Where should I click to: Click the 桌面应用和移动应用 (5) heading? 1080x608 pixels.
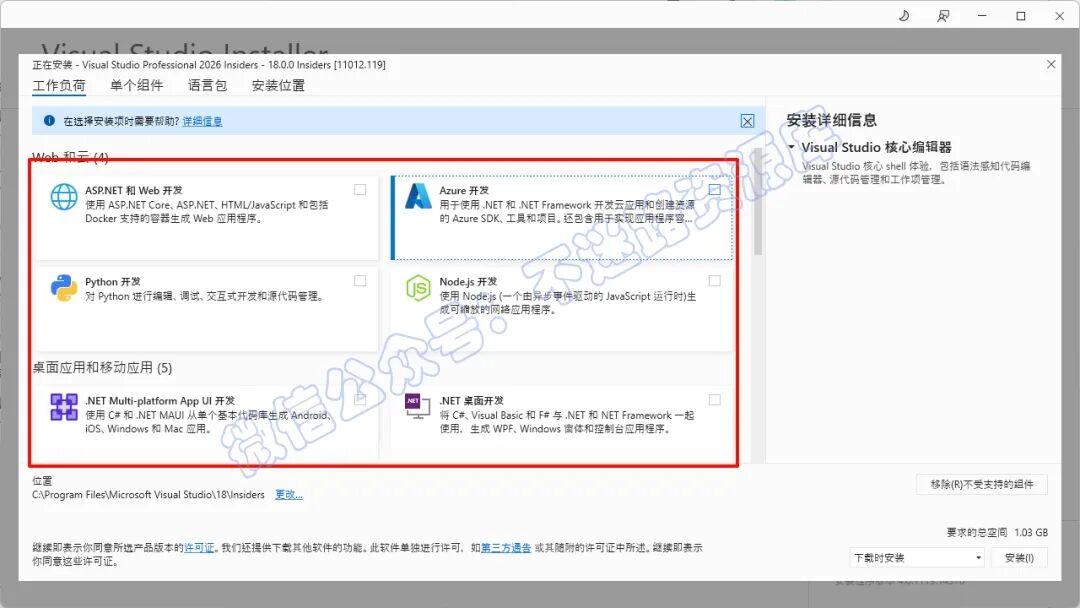pos(102,368)
